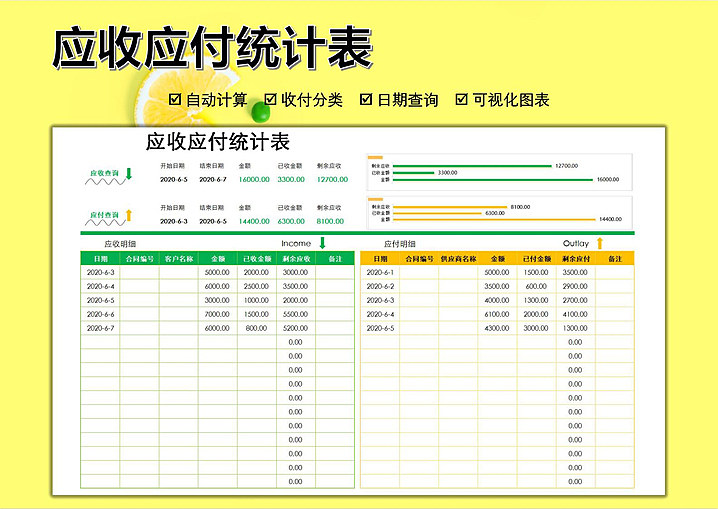Toggle the 日期查询 checkbox
The height and width of the screenshot is (509, 718).
coord(365,99)
